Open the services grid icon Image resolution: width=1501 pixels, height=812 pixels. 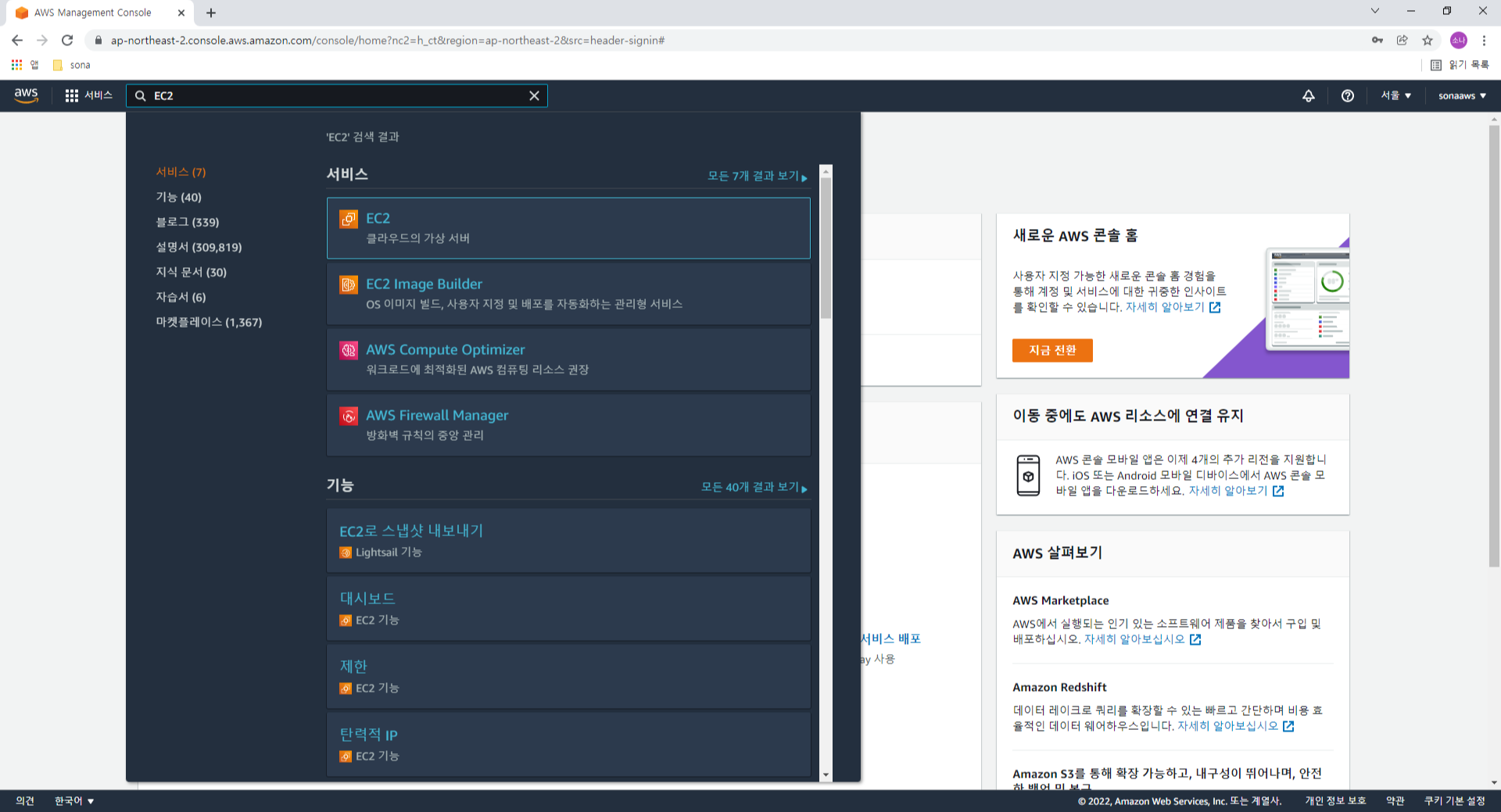72,95
